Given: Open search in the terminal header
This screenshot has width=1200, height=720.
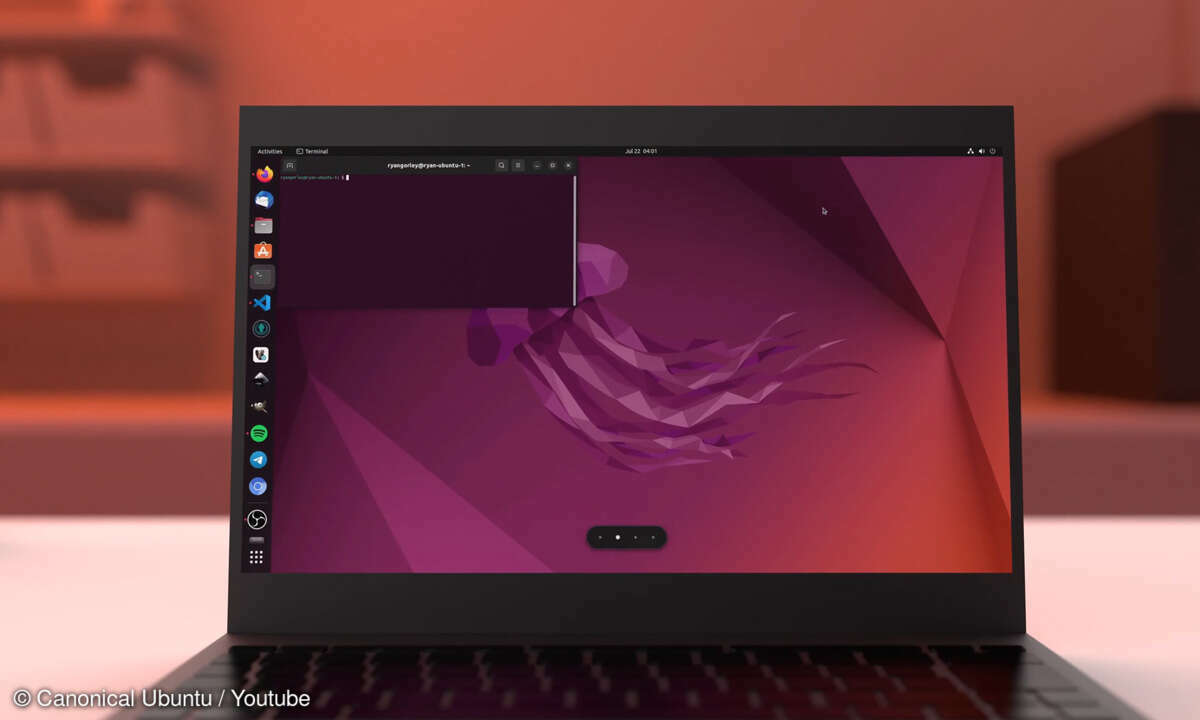Looking at the screenshot, I should [x=501, y=165].
